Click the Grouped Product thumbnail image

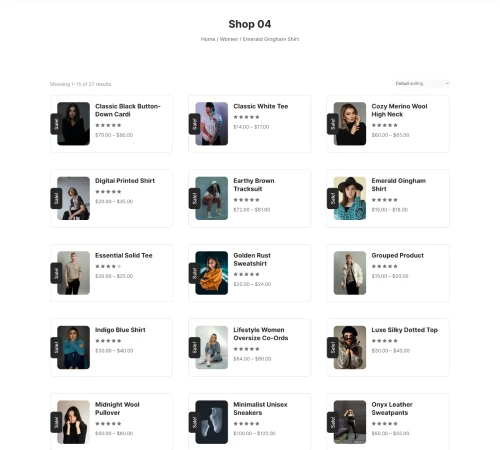pos(350,273)
